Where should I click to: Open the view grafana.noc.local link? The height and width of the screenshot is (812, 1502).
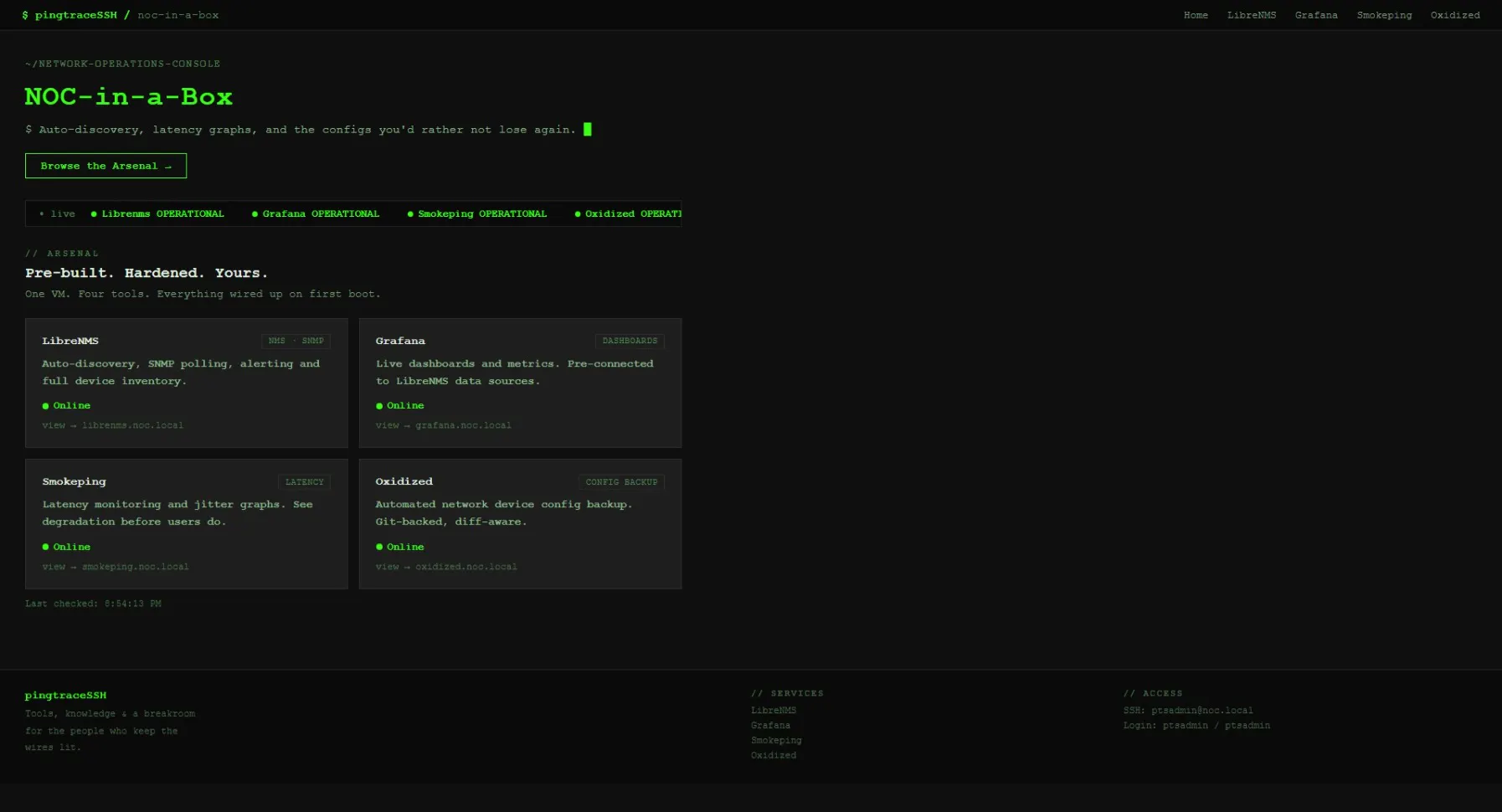coord(444,425)
